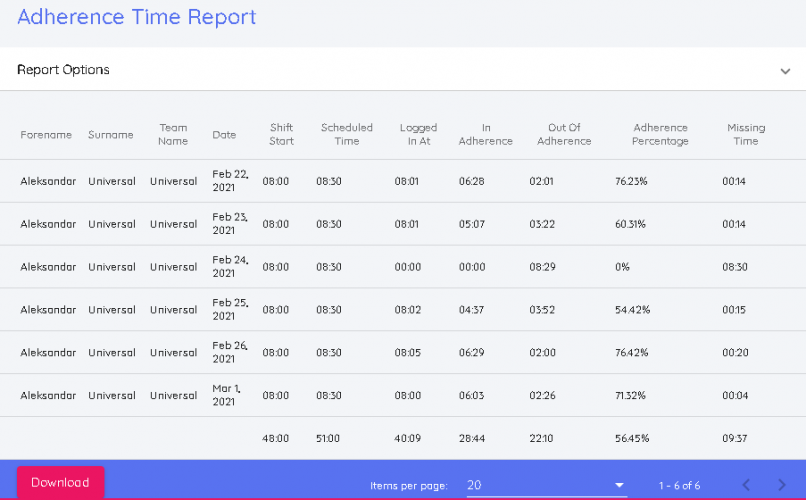Image resolution: width=806 pixels, height=500 pixels.
Task: Sort by Forename column header
Action: point(46,135)
